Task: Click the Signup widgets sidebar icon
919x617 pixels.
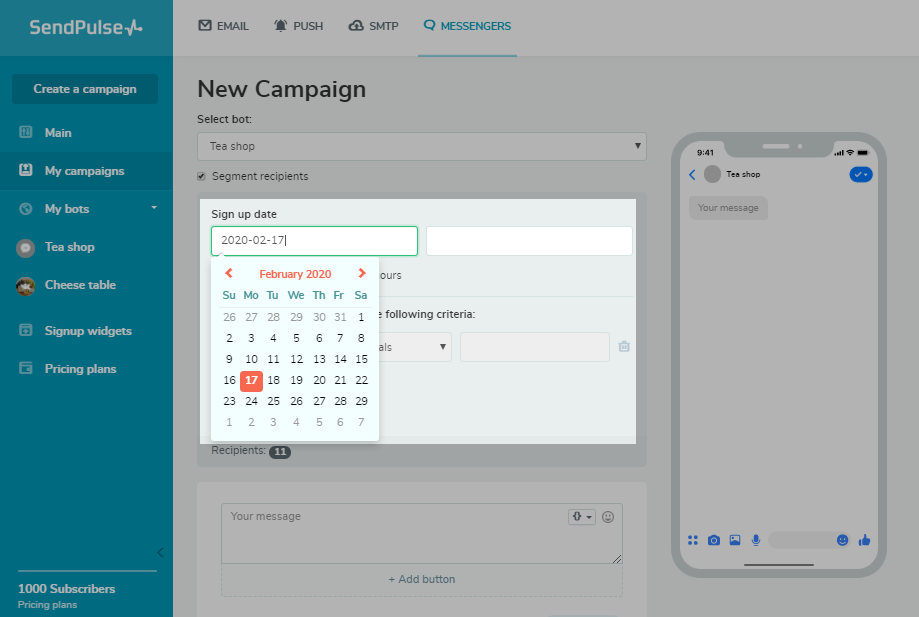Action: [26, 330]
